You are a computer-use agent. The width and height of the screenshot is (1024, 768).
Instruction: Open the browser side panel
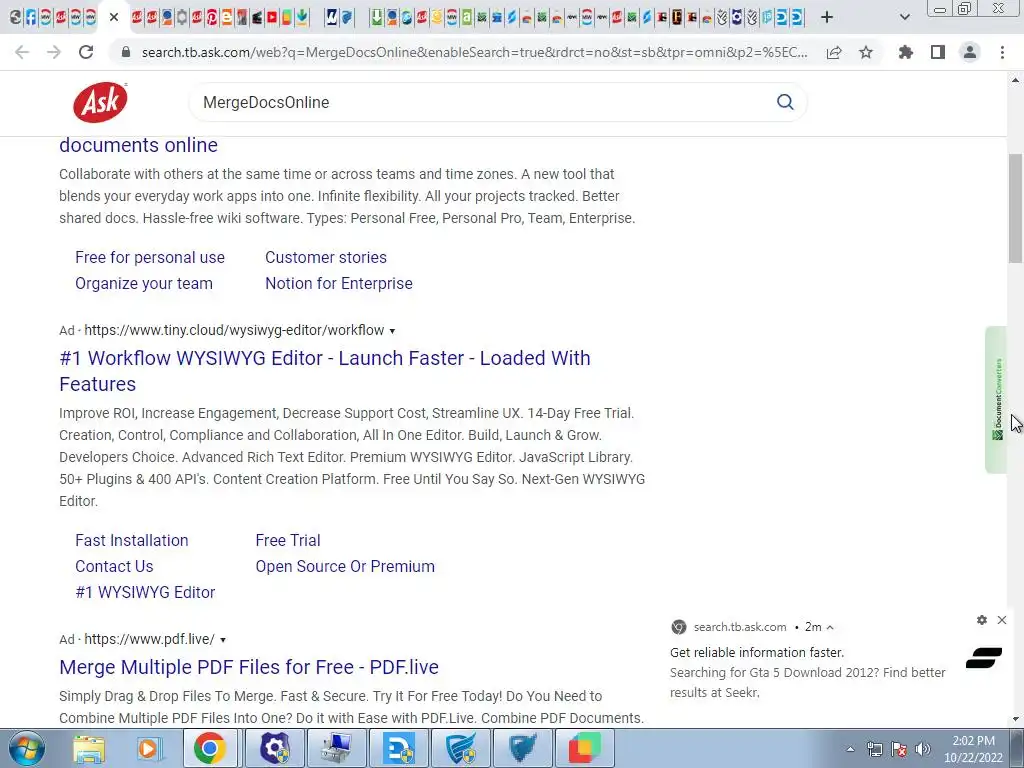coord(938,52)
